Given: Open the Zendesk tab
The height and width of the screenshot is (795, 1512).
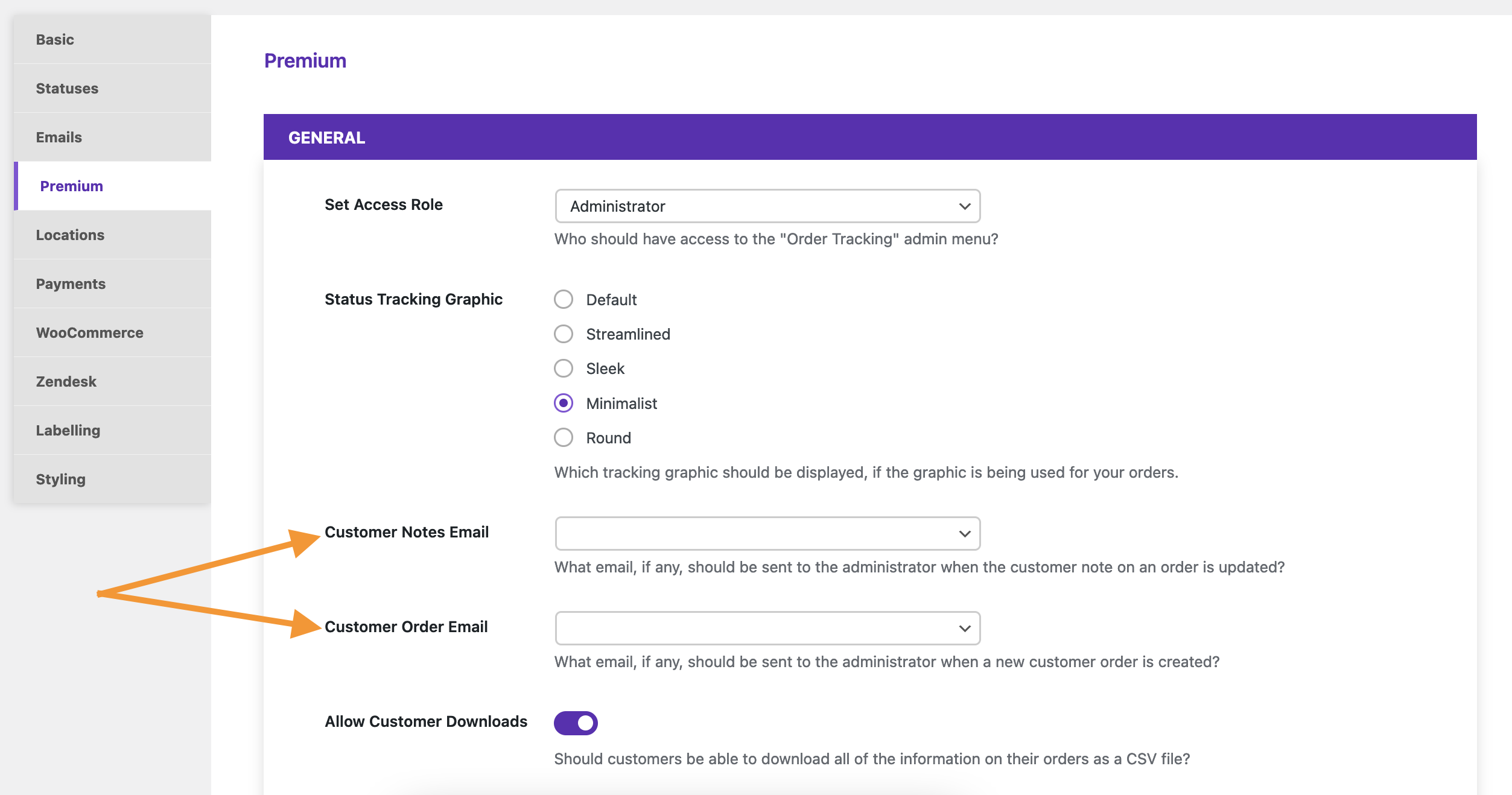Looking at the screenshot, I should 112,381.
